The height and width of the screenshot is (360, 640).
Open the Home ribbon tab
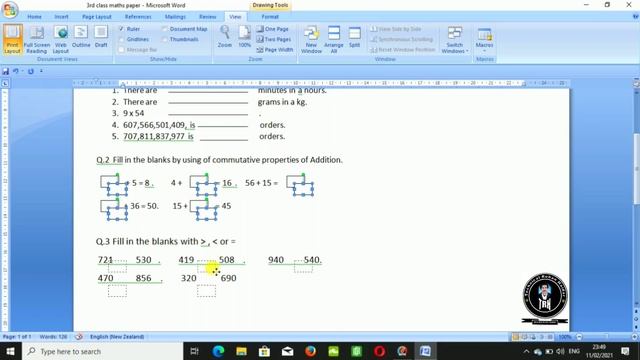34,17
